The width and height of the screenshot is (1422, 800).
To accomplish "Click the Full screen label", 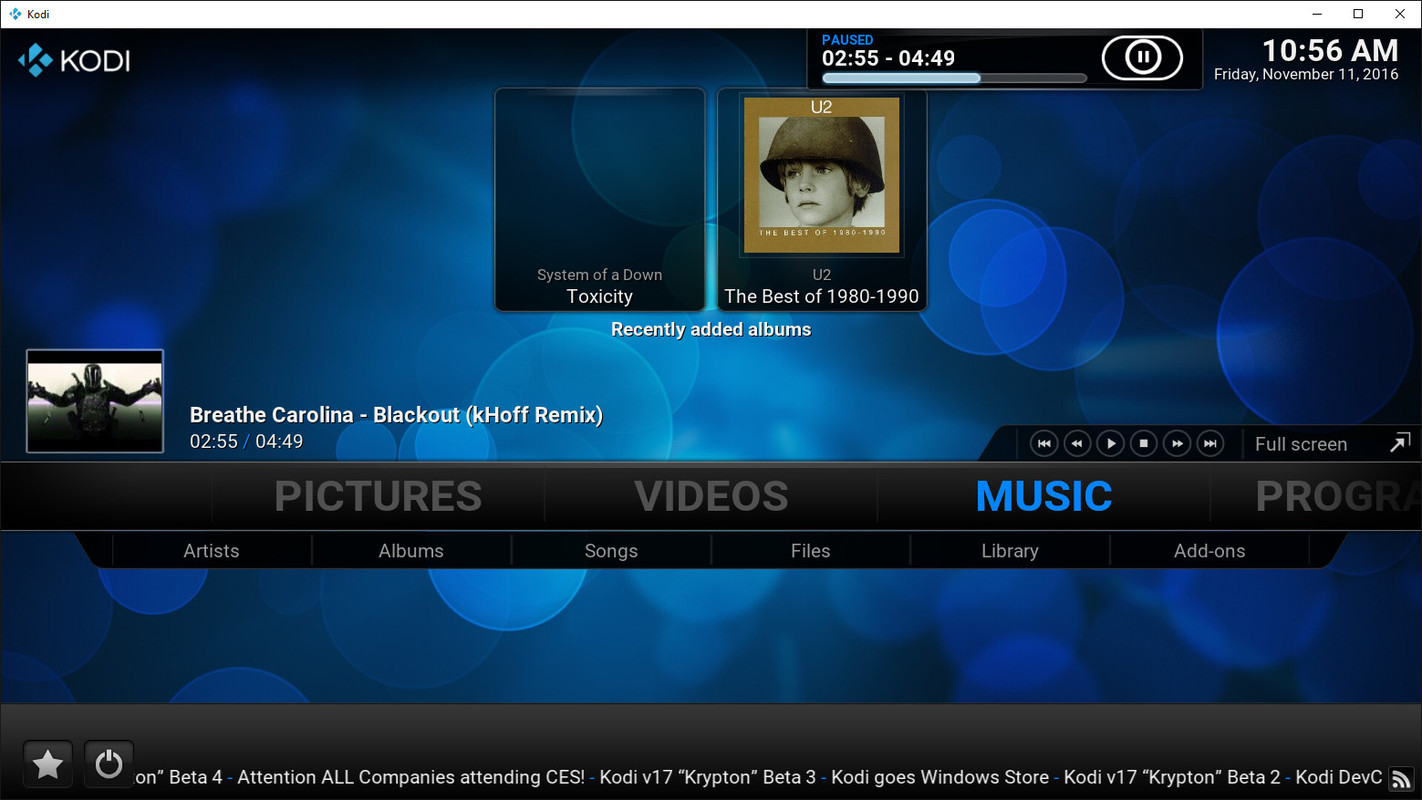I will click(x=1301, y=444).
